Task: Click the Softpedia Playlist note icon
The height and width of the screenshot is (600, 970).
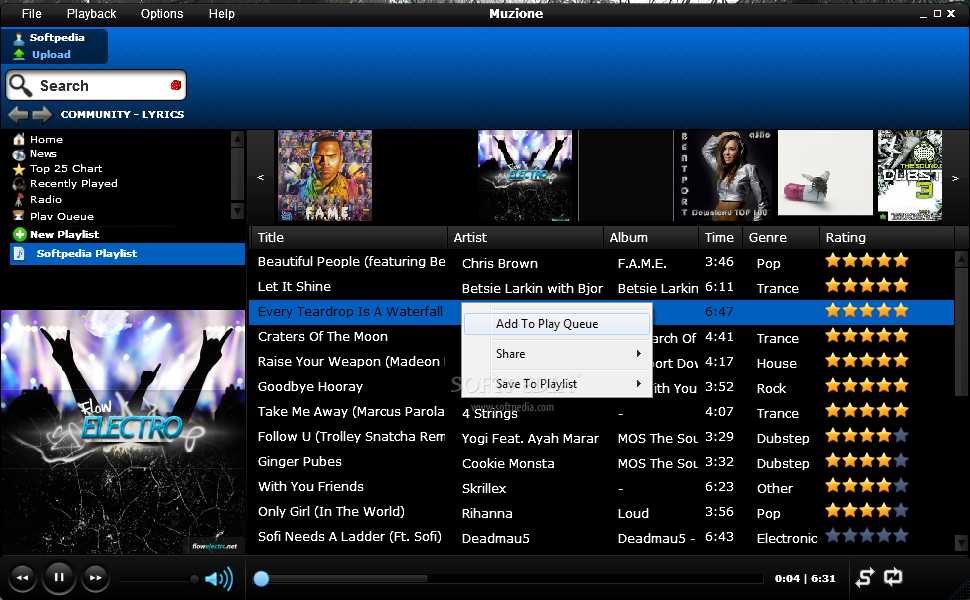Action: click(x=19, y=254)
